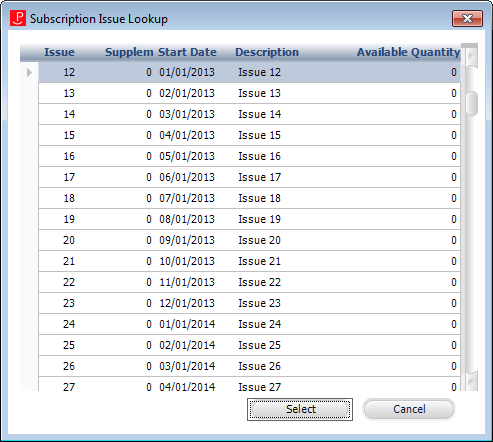493x442 pixels.
Task: Click the Select button
Action: [x=300, y=409]
